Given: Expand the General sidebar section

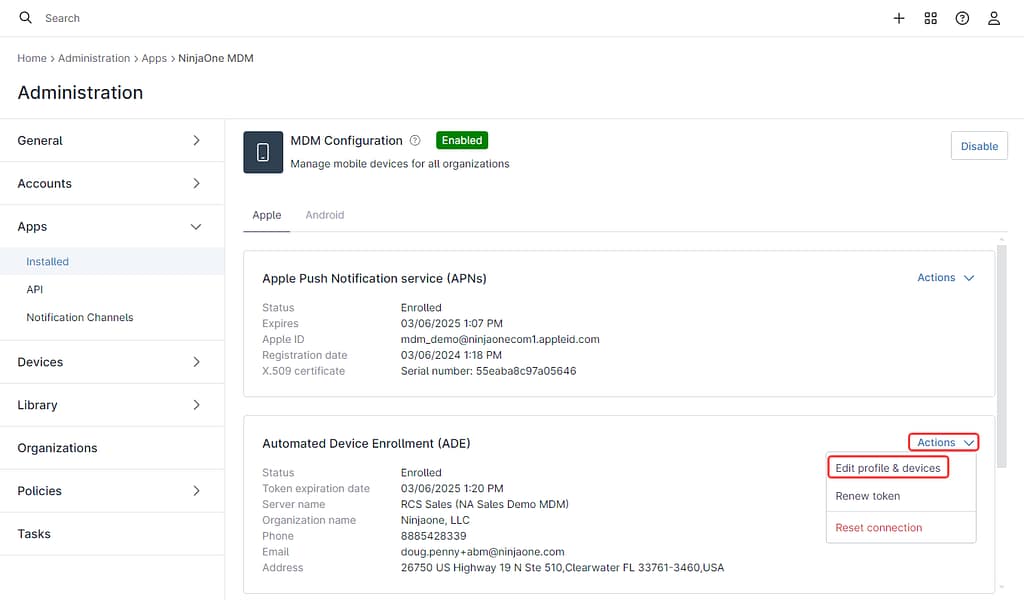Looking at the screenshot, I should [110, 141].
